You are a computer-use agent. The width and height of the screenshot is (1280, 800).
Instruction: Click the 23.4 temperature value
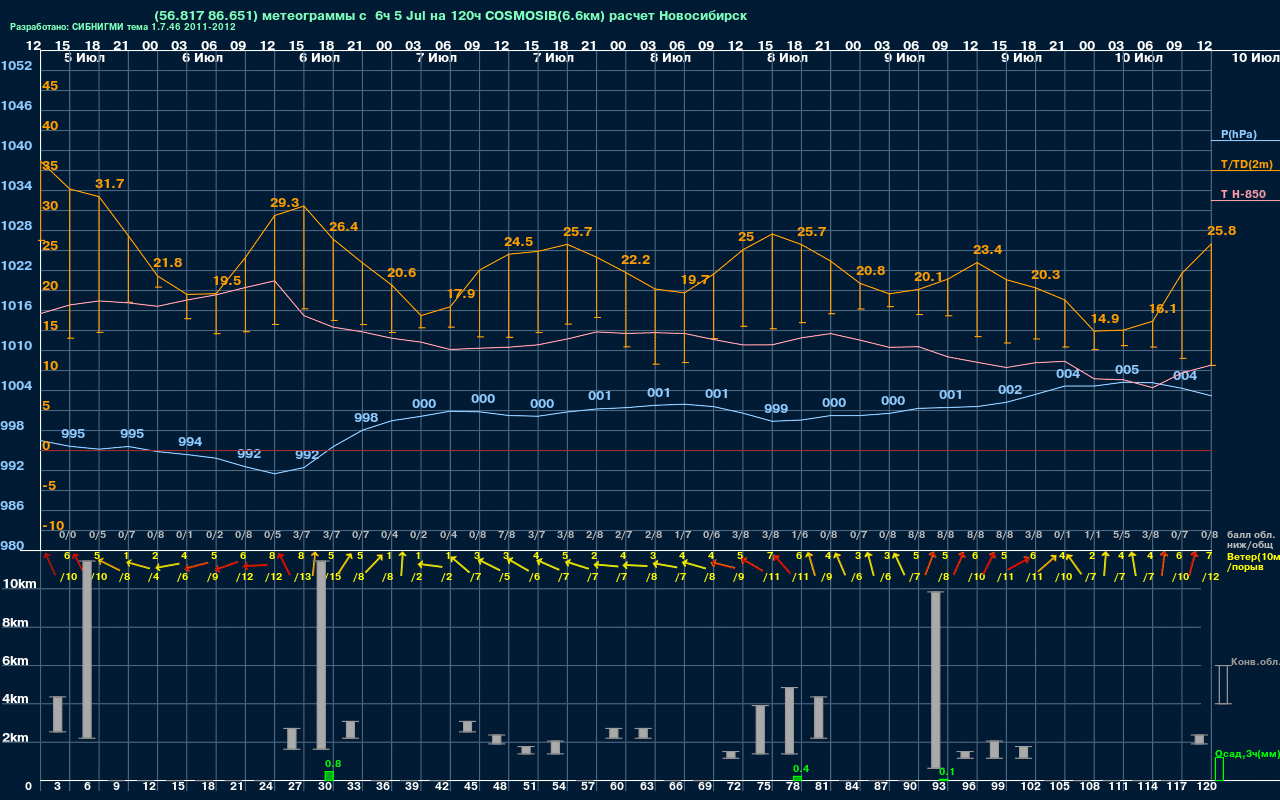[988, 250]
